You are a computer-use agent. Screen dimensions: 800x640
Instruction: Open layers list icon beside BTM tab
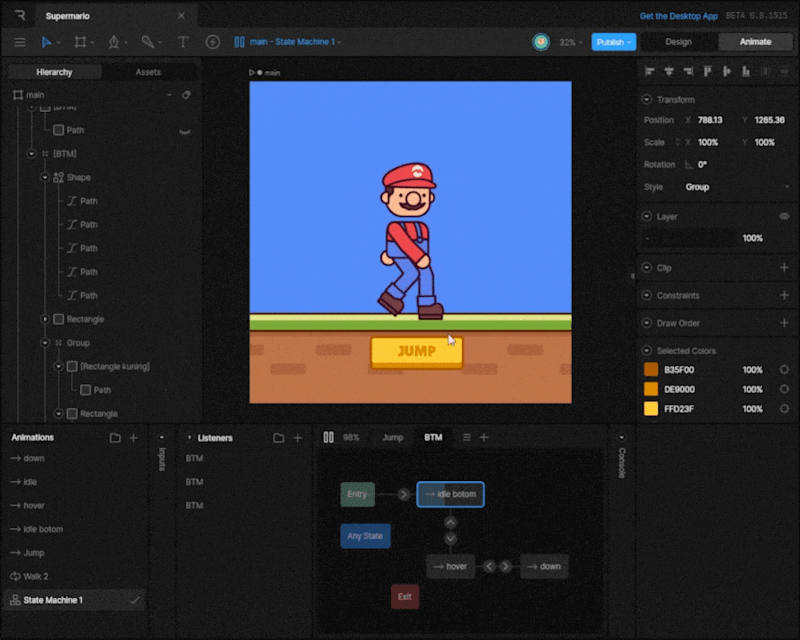point(466,437)
